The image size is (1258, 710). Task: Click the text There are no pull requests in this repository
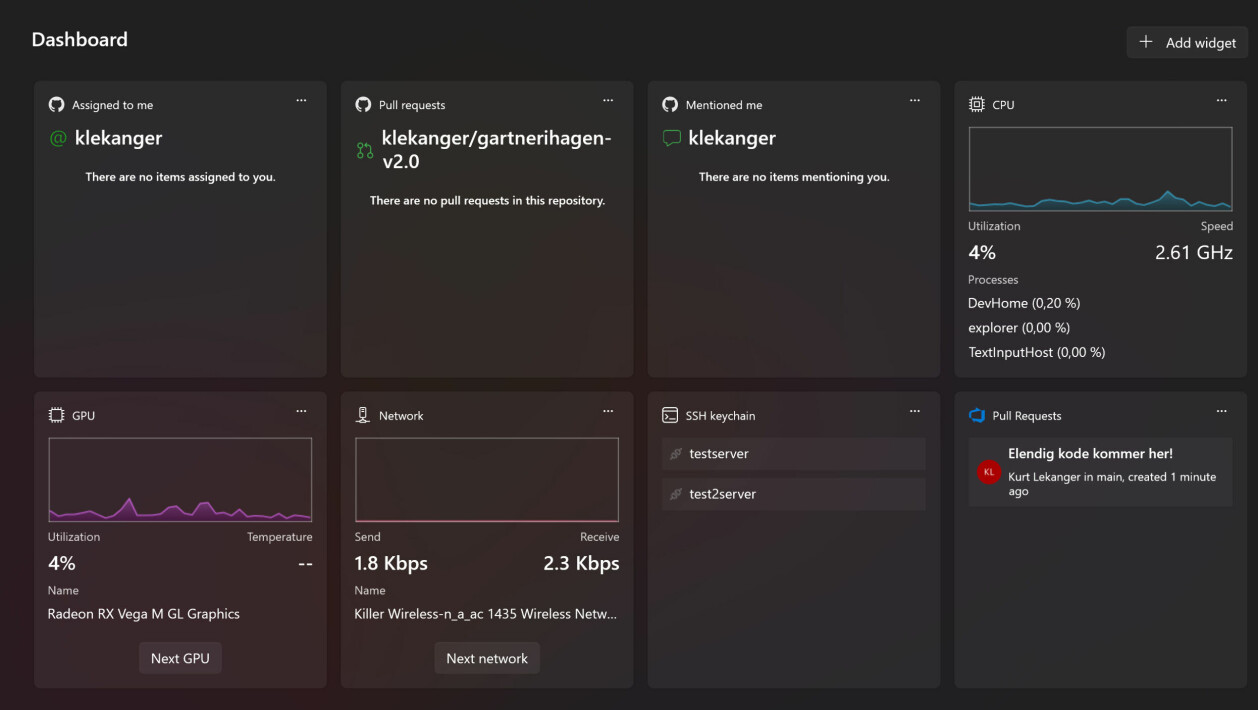(487, 201)
